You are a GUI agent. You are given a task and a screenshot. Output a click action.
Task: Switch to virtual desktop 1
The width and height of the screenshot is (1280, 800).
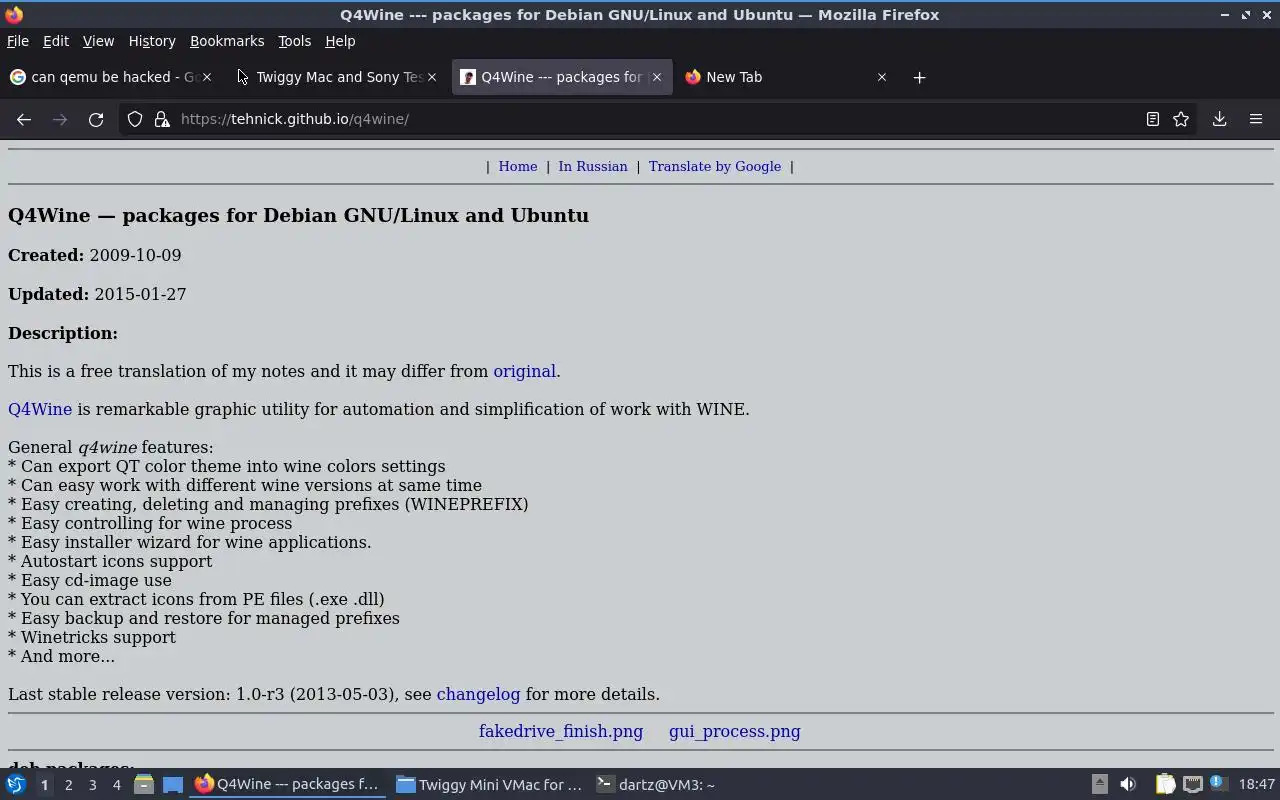(x=44, y=785)
